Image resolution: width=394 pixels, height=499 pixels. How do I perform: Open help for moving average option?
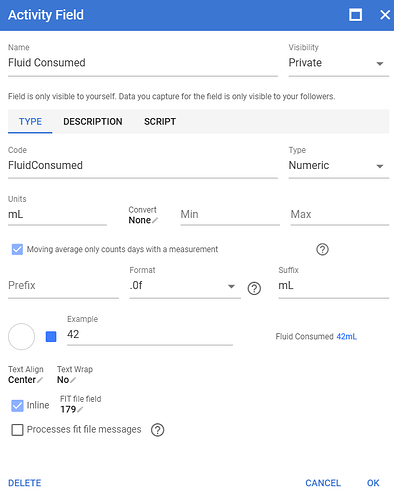[322, 249]
